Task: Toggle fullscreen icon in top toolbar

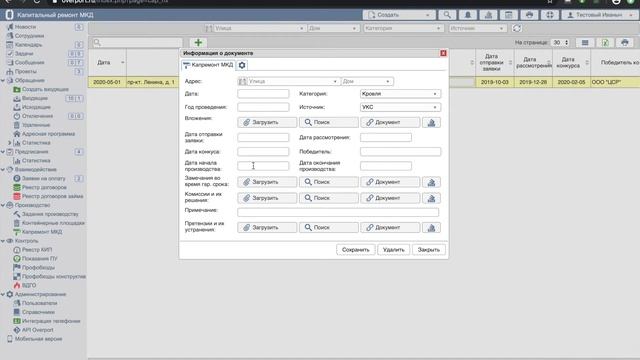Action: [x=550, y=15]
